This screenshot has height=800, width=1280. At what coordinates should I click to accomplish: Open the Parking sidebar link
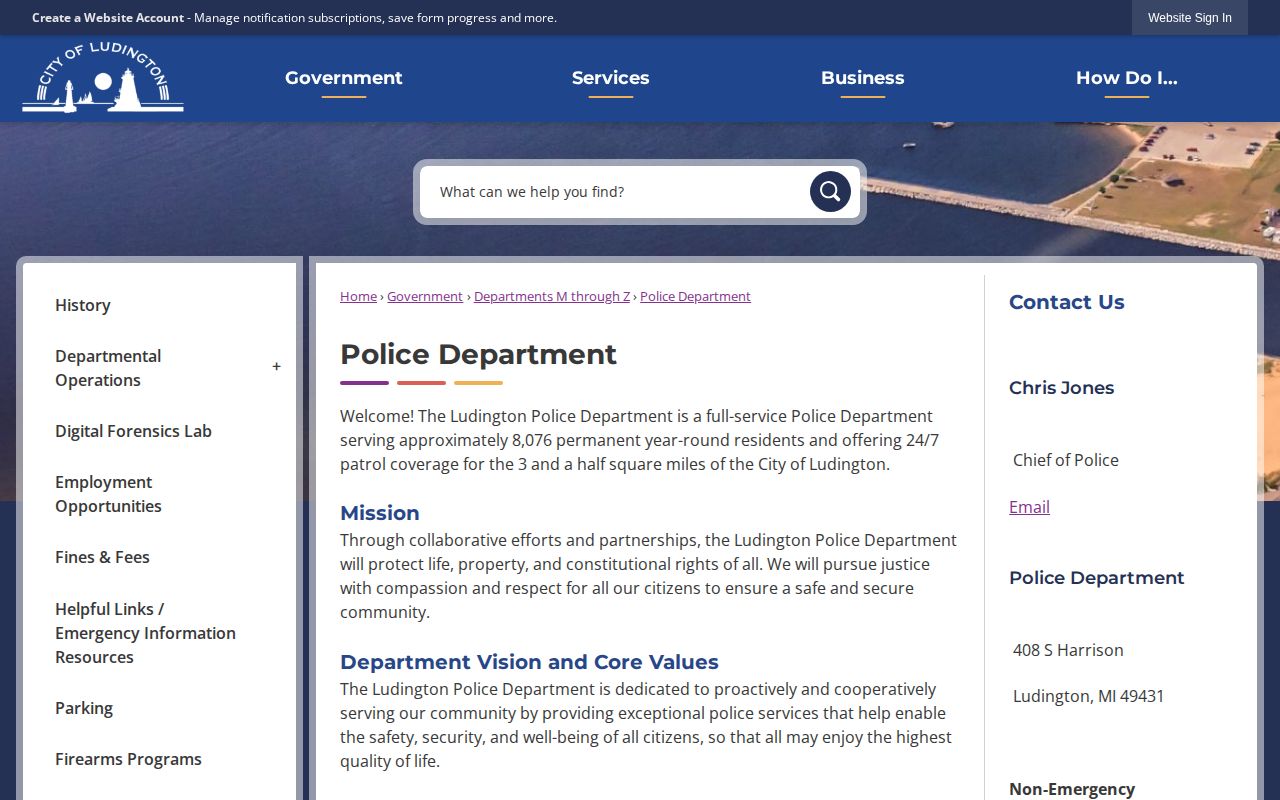click(x=84, y=708)
